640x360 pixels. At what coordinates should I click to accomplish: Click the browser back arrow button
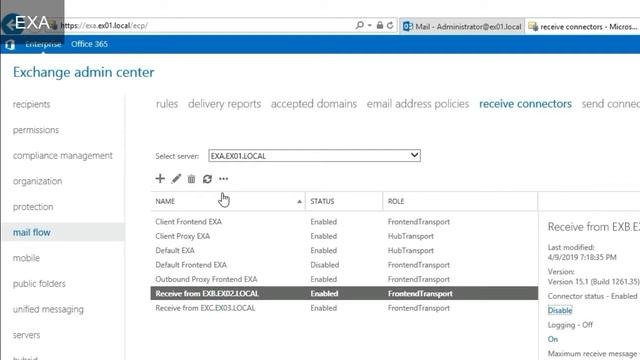[11, 25]
